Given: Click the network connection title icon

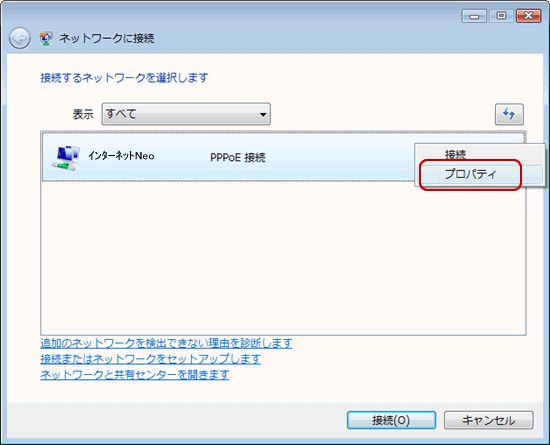Looking at the screenshot, I should click(46, 38).
